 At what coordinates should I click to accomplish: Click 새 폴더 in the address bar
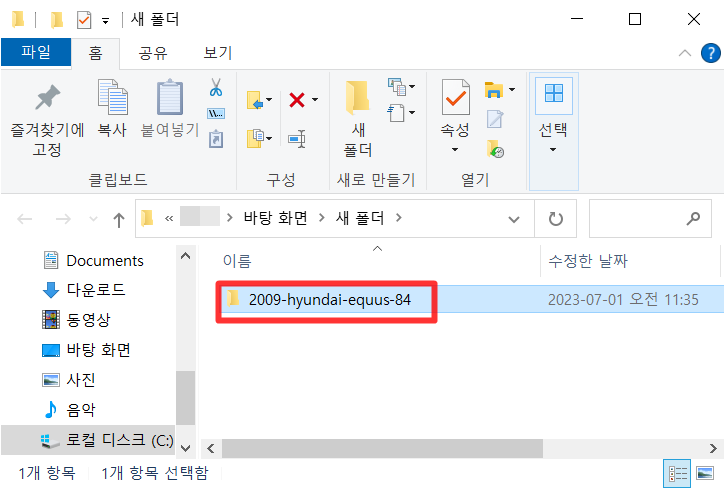pyautogui.click(x=360, y=218)
